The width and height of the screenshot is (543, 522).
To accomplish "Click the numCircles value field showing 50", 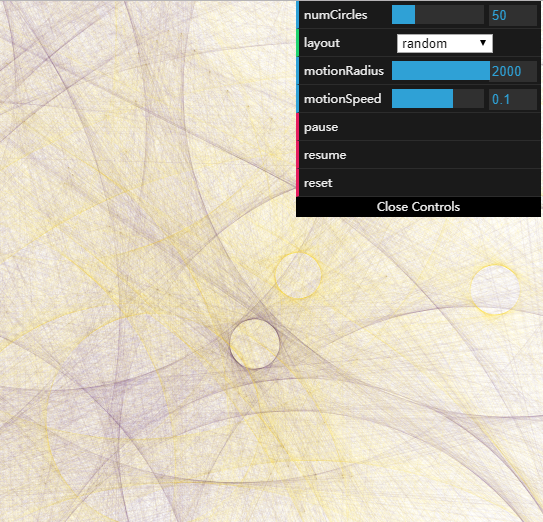I will [513, 15].
